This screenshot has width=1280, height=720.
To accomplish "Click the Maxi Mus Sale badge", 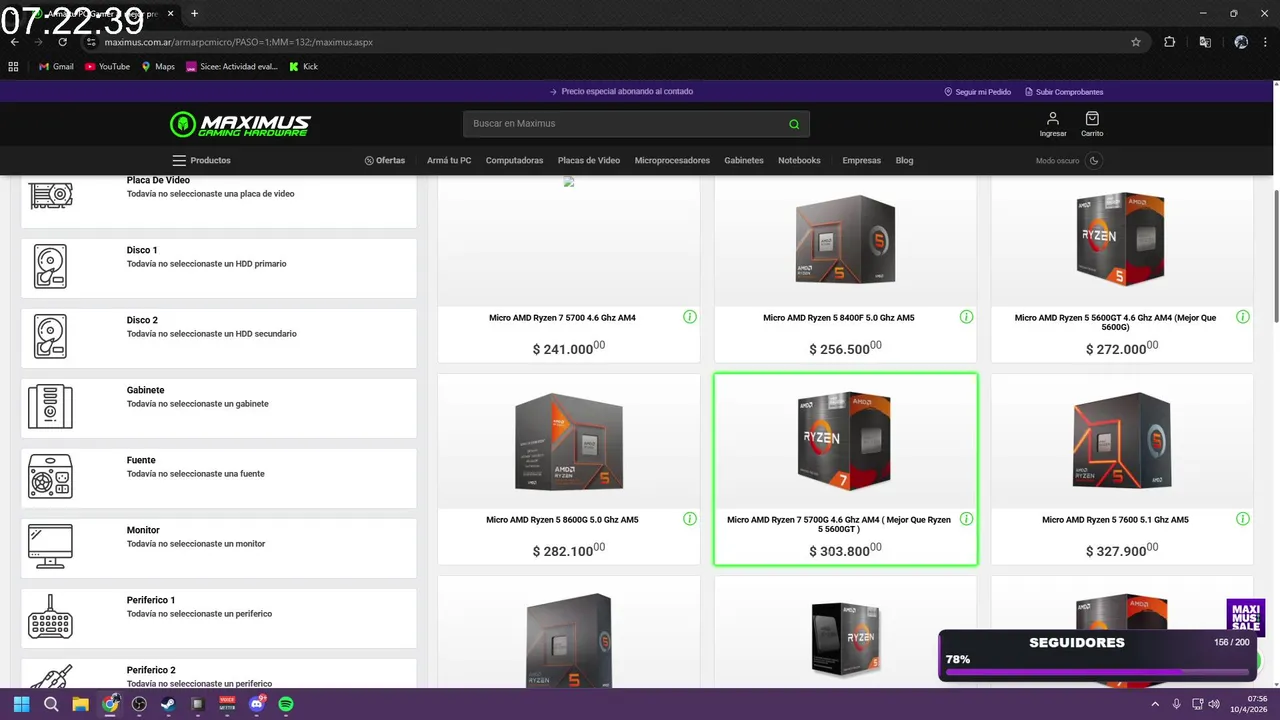I will pos(1246,617).
